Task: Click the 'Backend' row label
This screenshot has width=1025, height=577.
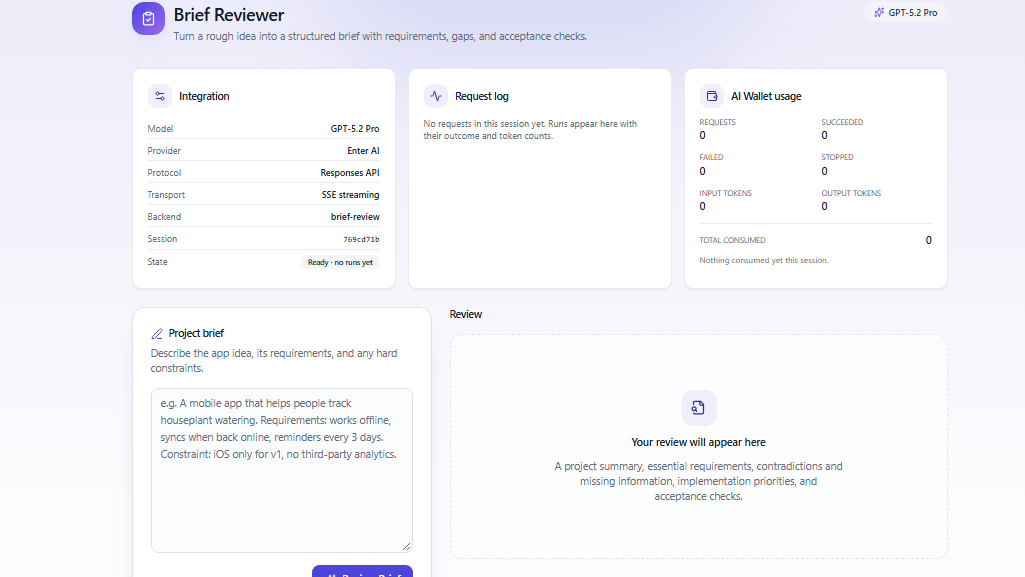Action: point(164,217)
